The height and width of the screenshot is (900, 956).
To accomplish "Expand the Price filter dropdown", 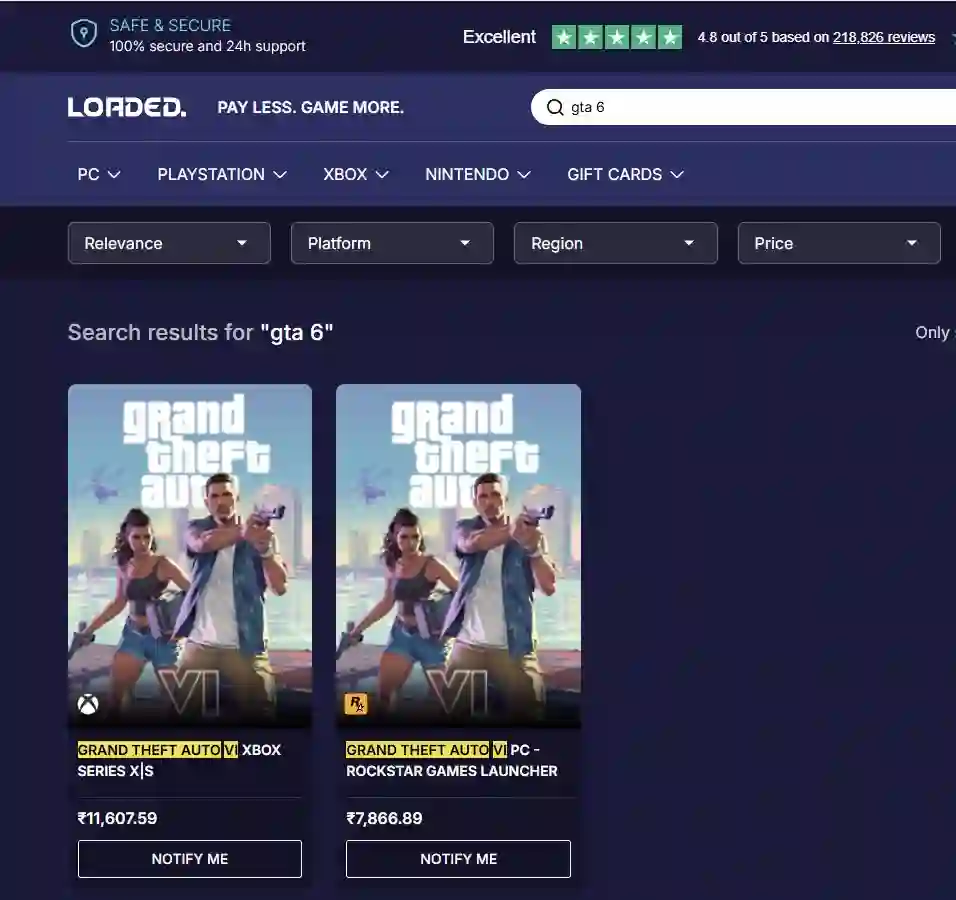I will tap(838, 243).
